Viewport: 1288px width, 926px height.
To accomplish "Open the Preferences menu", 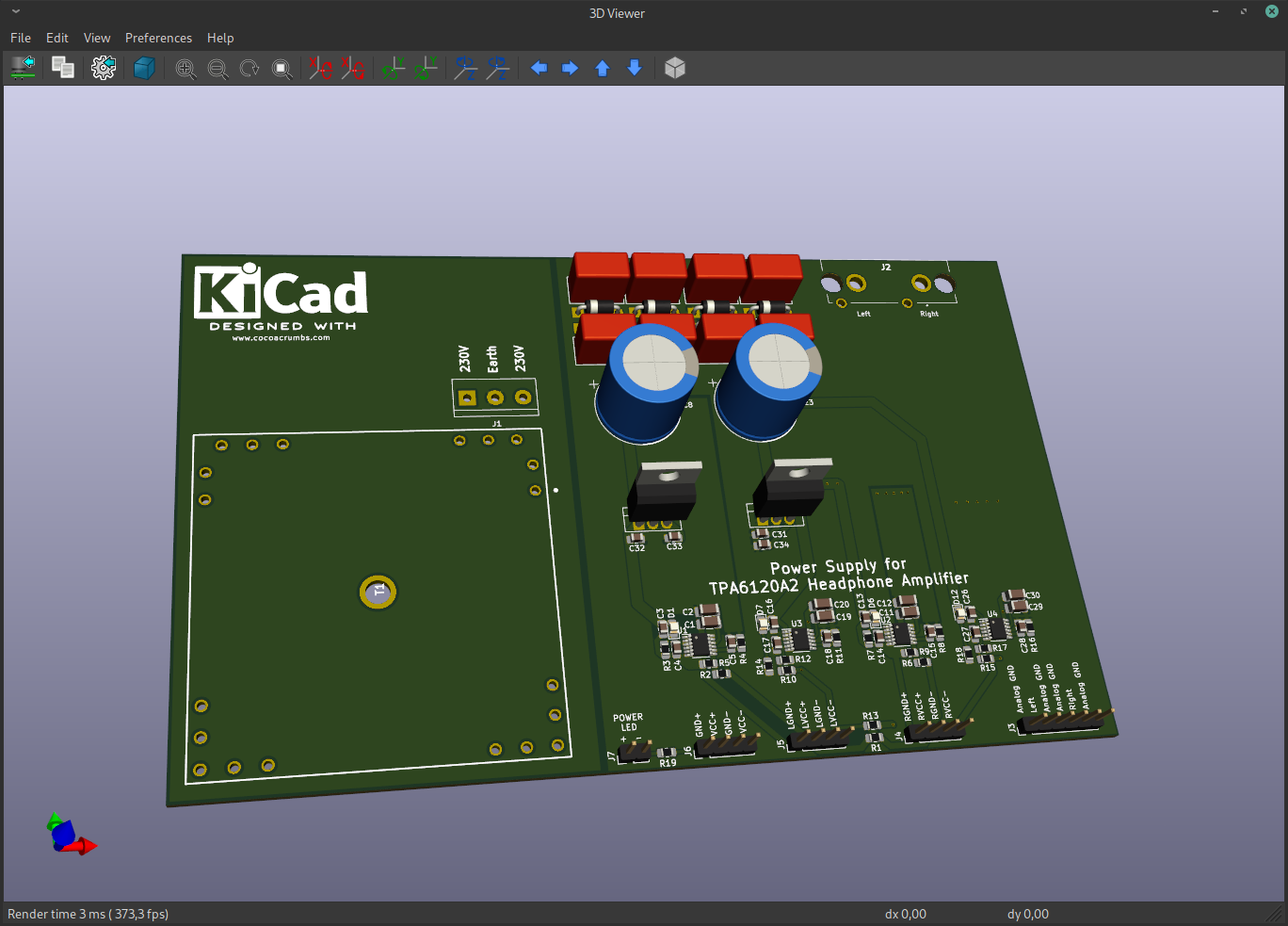I will [x=158, y=38].
